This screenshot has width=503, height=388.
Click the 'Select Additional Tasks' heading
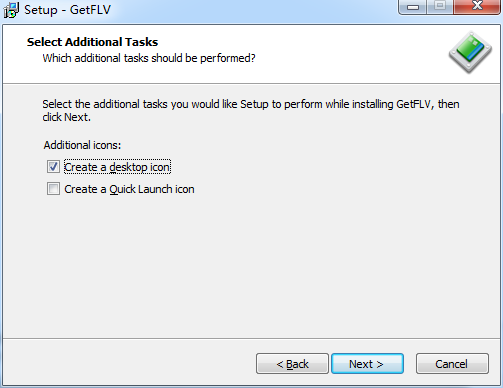(92, 42)
